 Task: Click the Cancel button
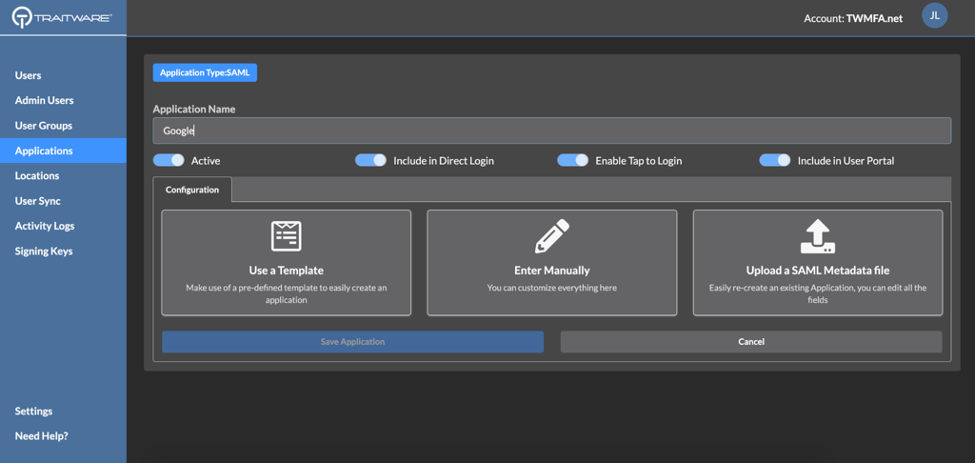coord(751,341)
